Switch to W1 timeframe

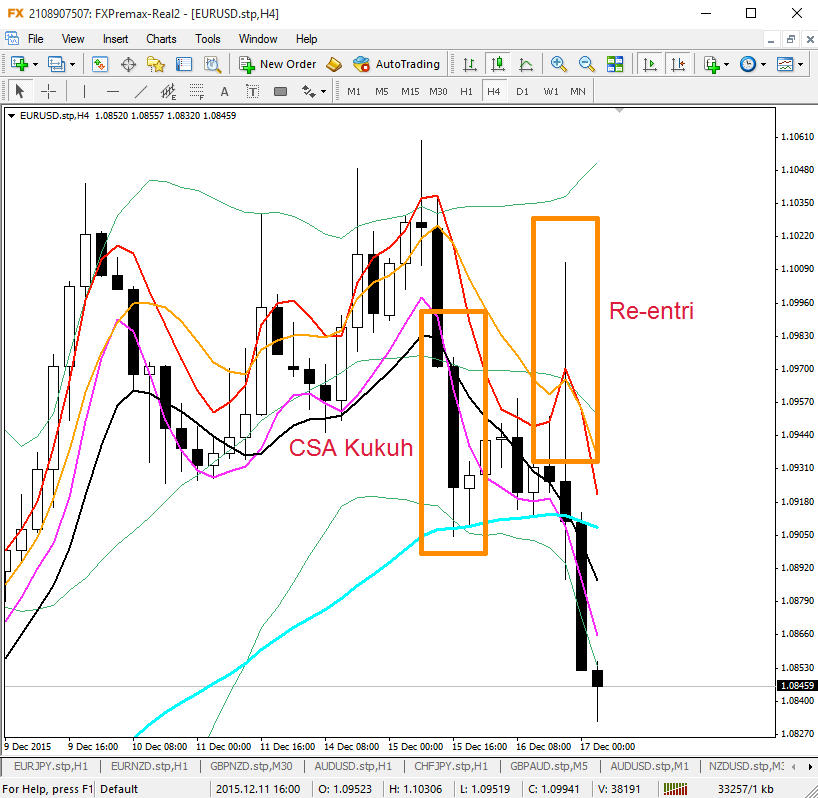tap(551, 92)
